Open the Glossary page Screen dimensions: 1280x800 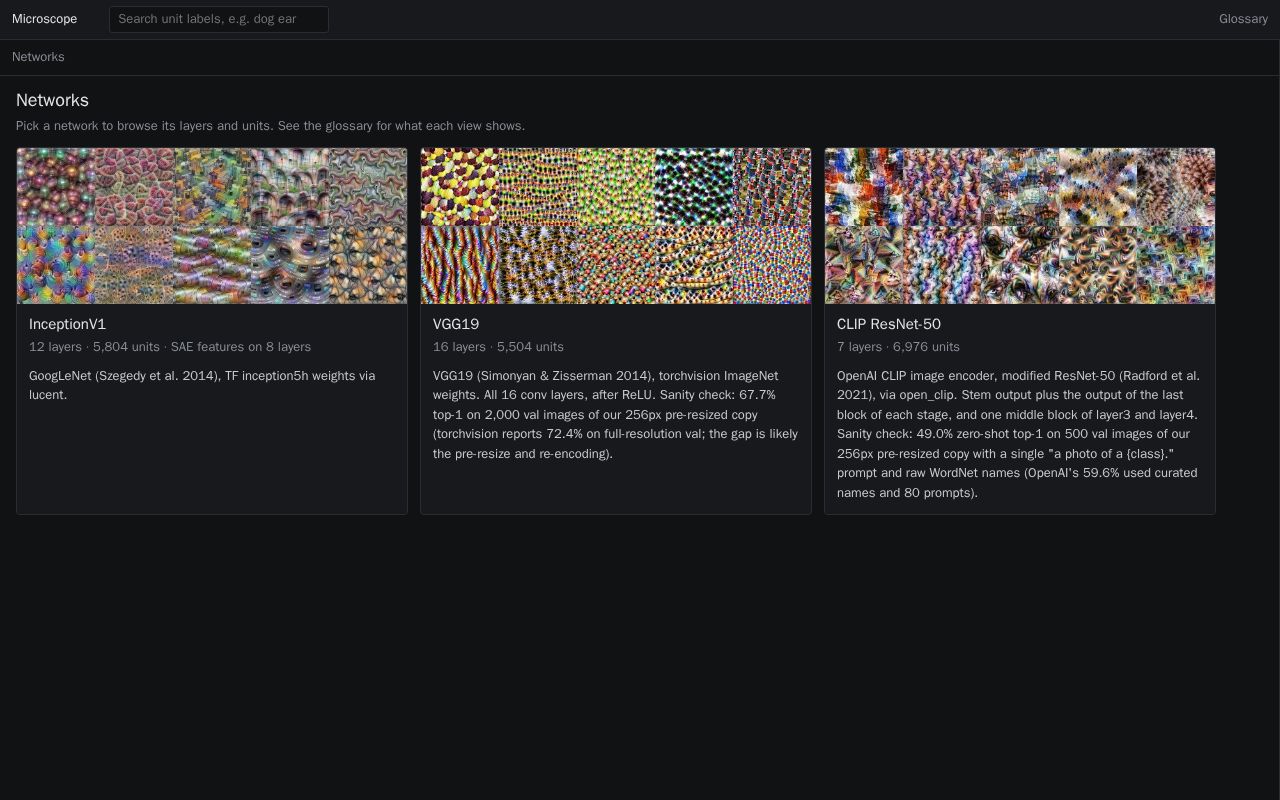(x=1243, y=19)
